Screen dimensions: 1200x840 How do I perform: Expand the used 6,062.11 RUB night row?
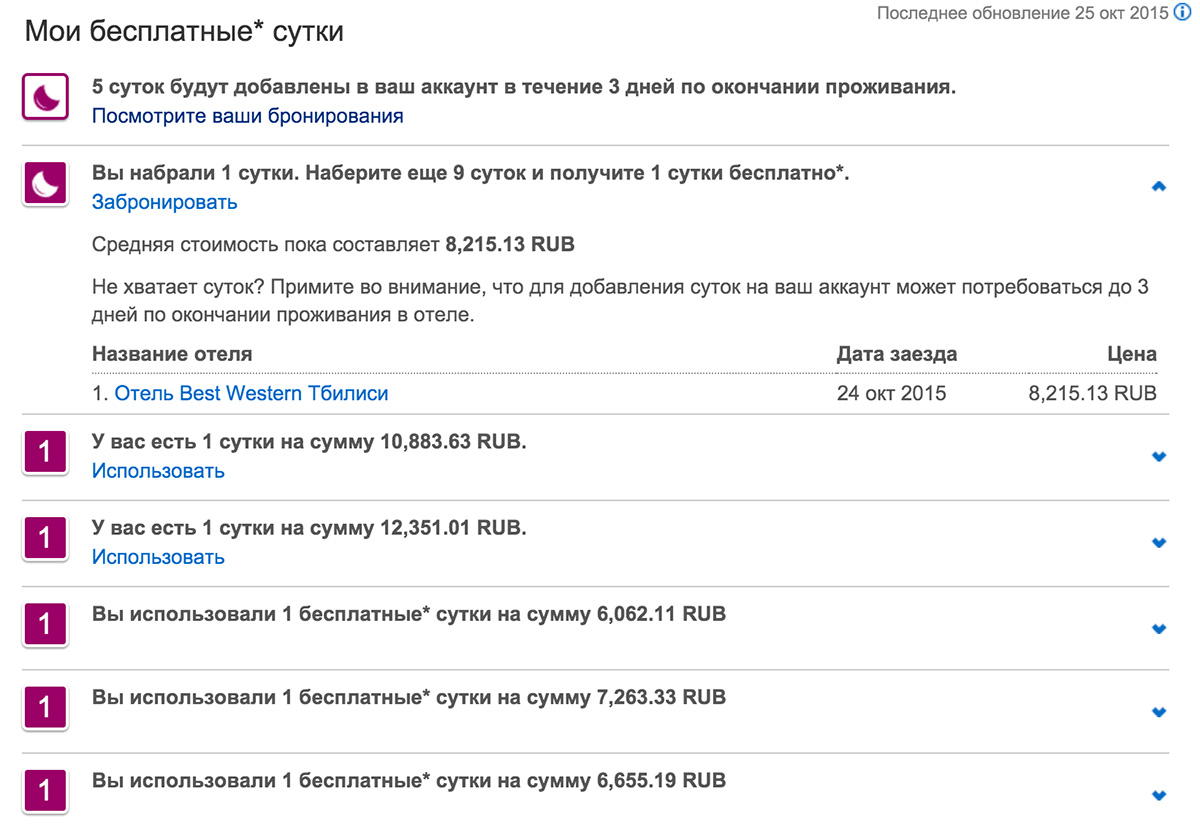tap(1159, 629)
